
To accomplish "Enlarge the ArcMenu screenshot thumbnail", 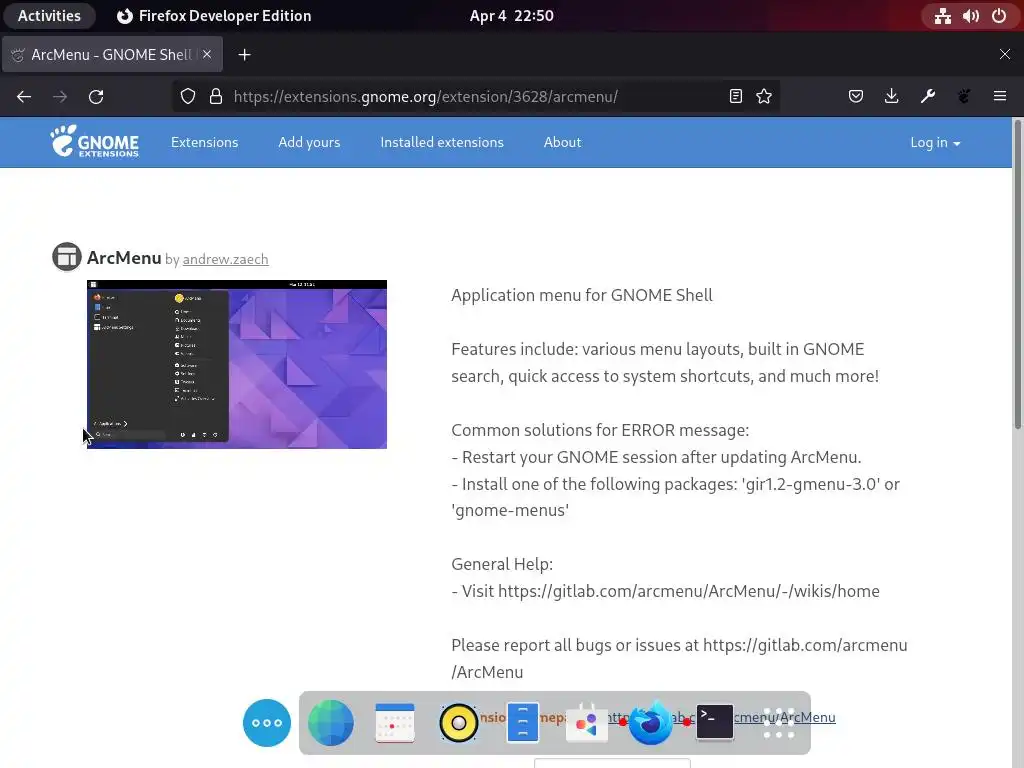I will 237,364.
